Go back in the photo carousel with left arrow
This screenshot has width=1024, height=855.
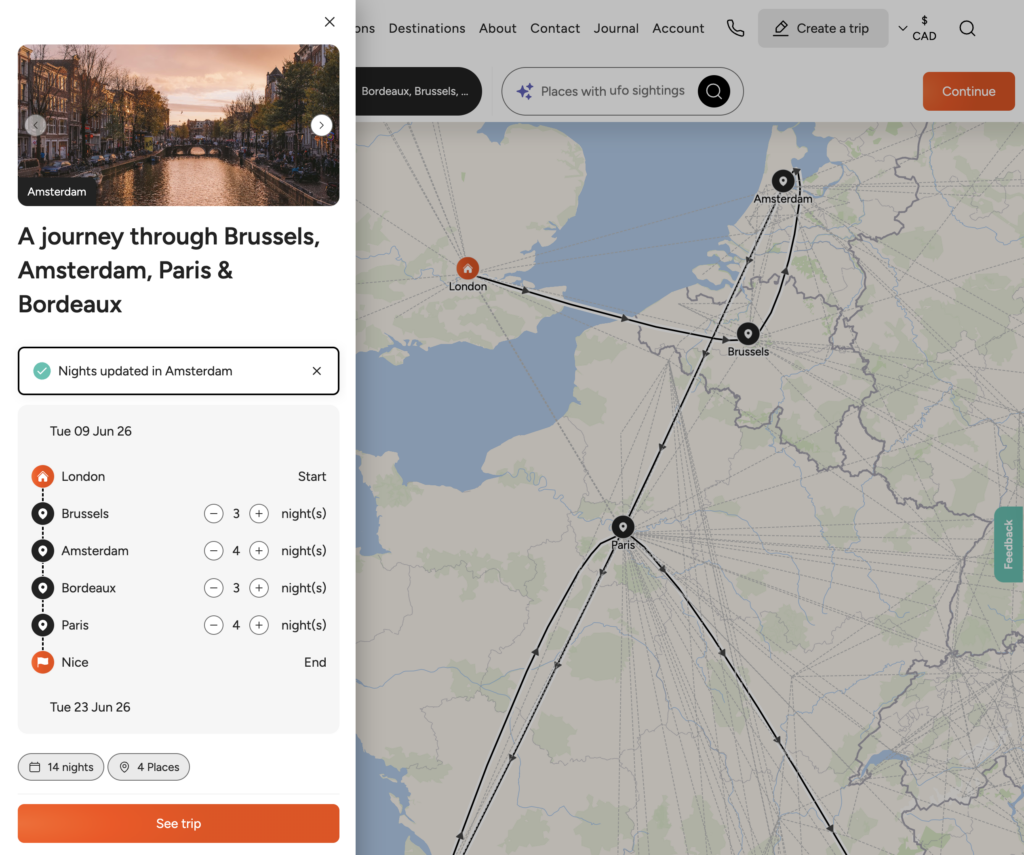click(36, 125)
